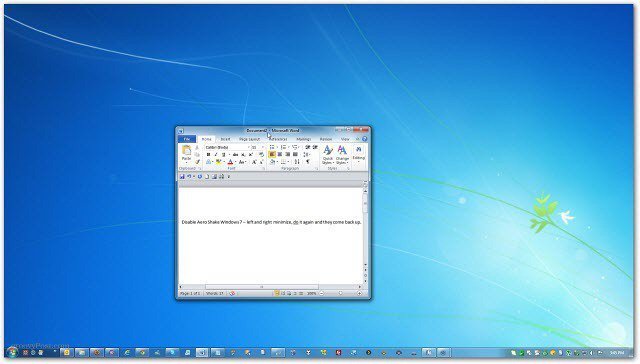This screenshot has width=640, height=364.
Task: Open the File tab
Action: pos(187,139)
